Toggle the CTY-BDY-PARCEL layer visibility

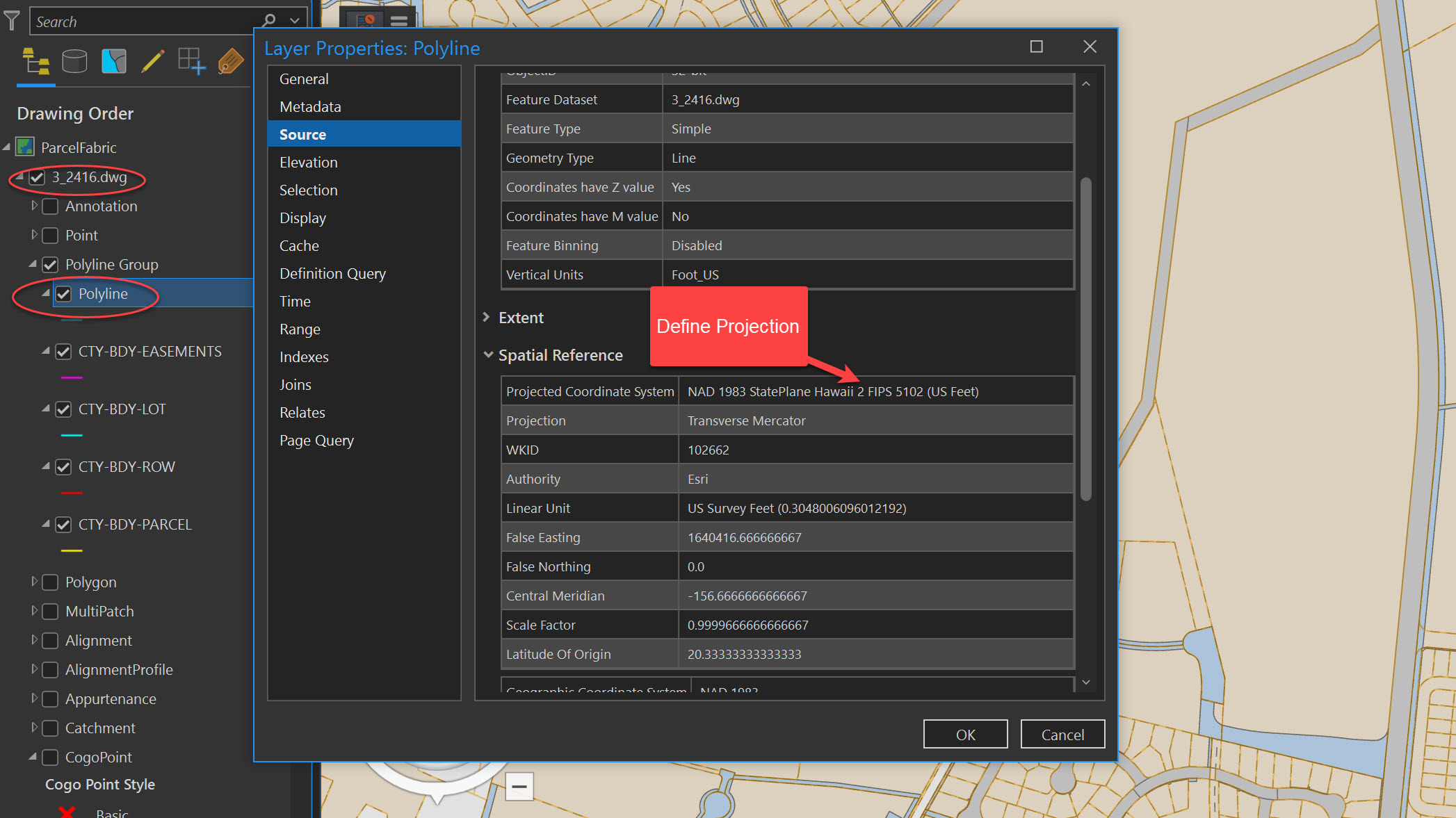click(63, 525)
